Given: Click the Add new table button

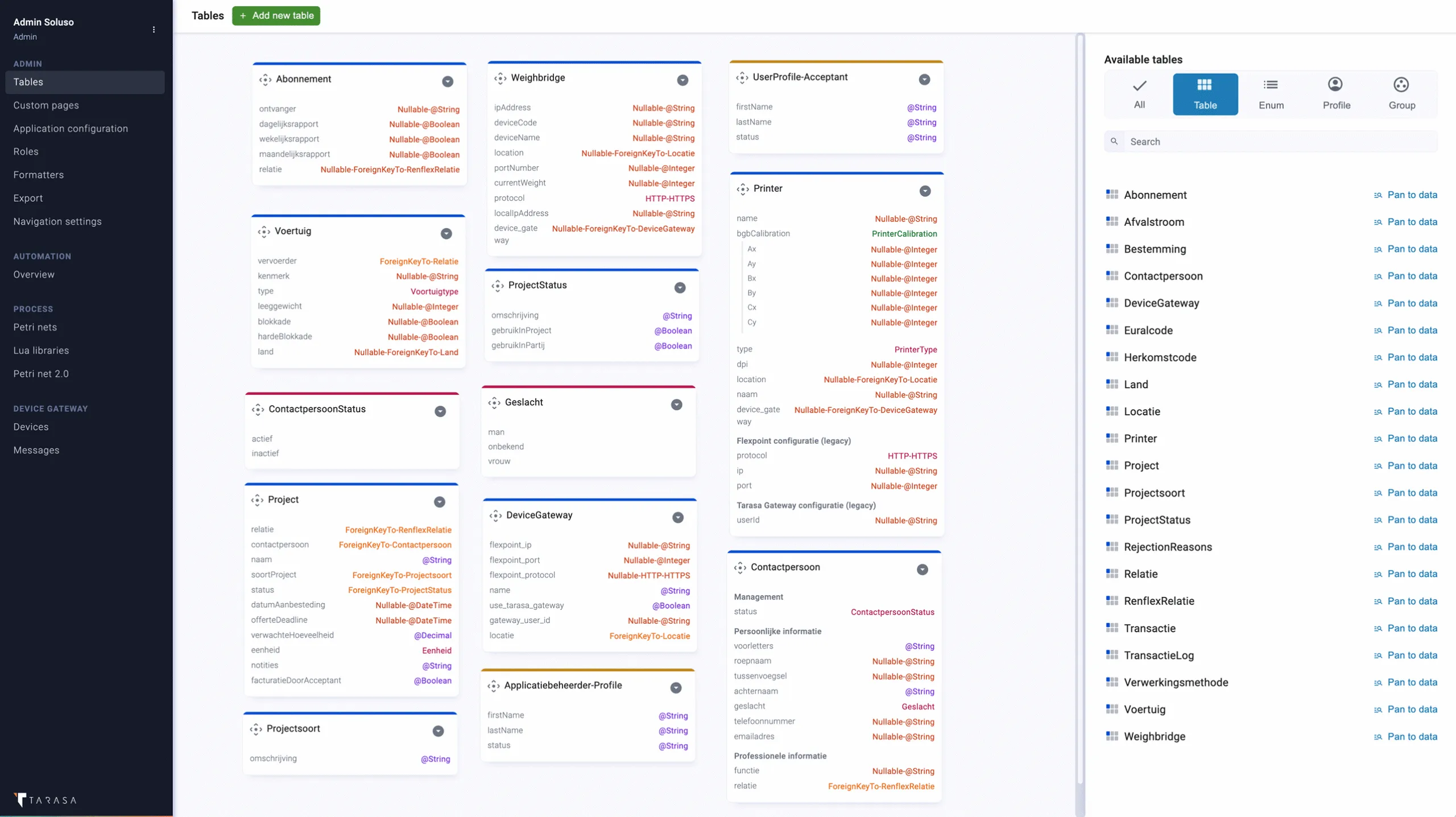Looking at the screenshot, I should [276, 15].
